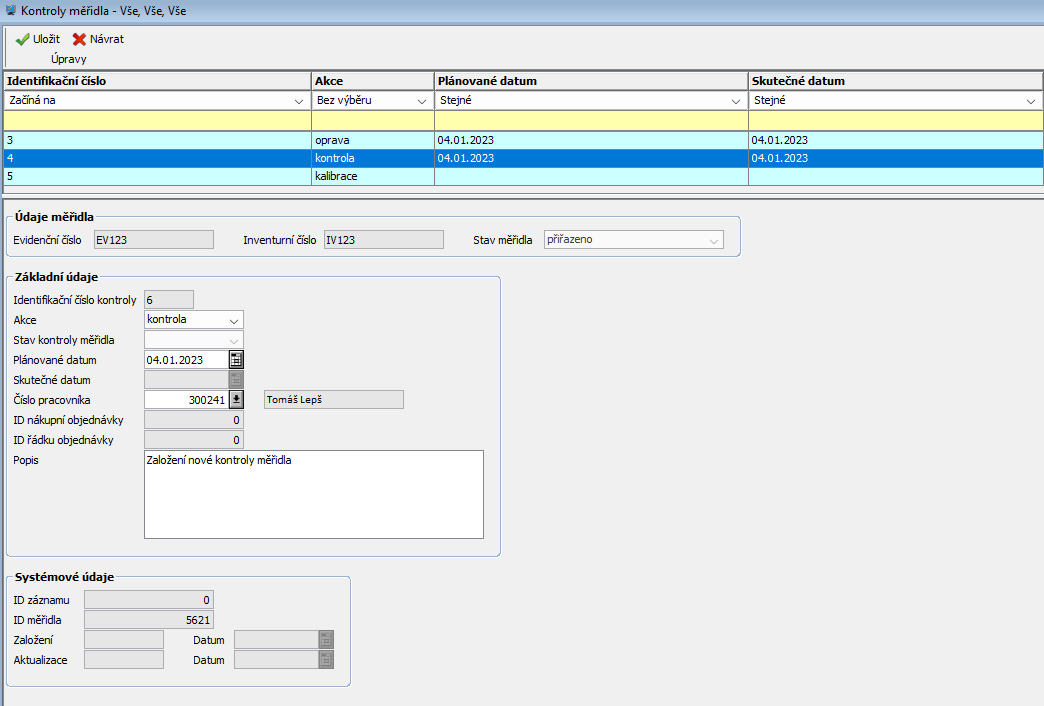Expand Plánované datum 'Stejné' filter dropdown
The height and width of the screenshot is (706, 1044).
(735, 101)
